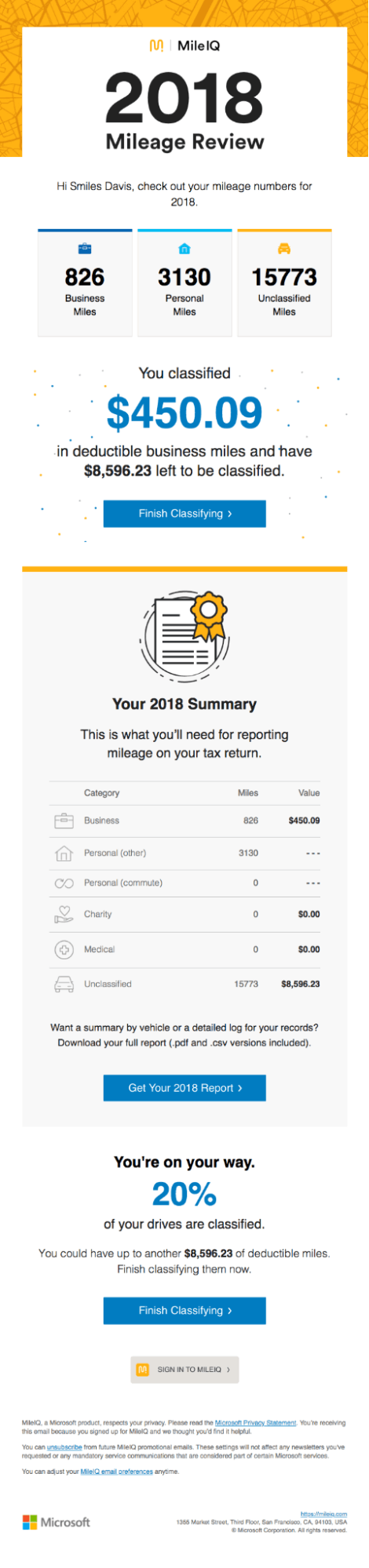Click the Medical cross icon
Screen dimensions: 369x1568
click(64, 949)
